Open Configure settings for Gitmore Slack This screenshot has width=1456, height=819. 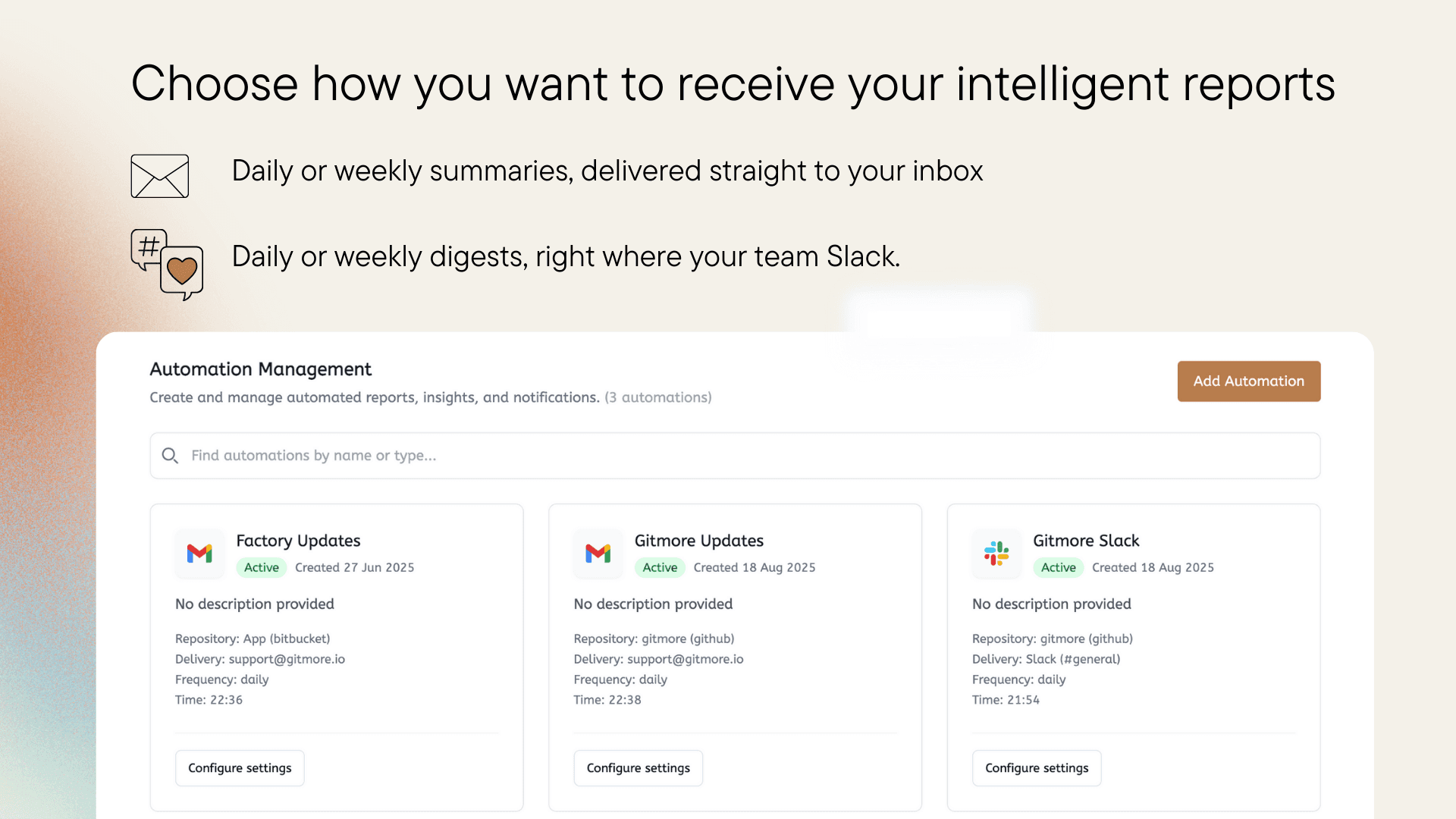pos(1037,768)
